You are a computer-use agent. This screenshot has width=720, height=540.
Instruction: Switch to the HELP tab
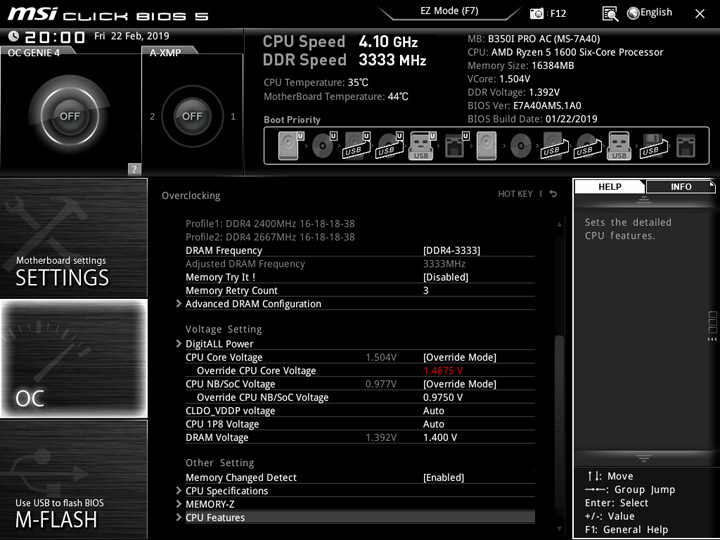(x=610, y=186)
